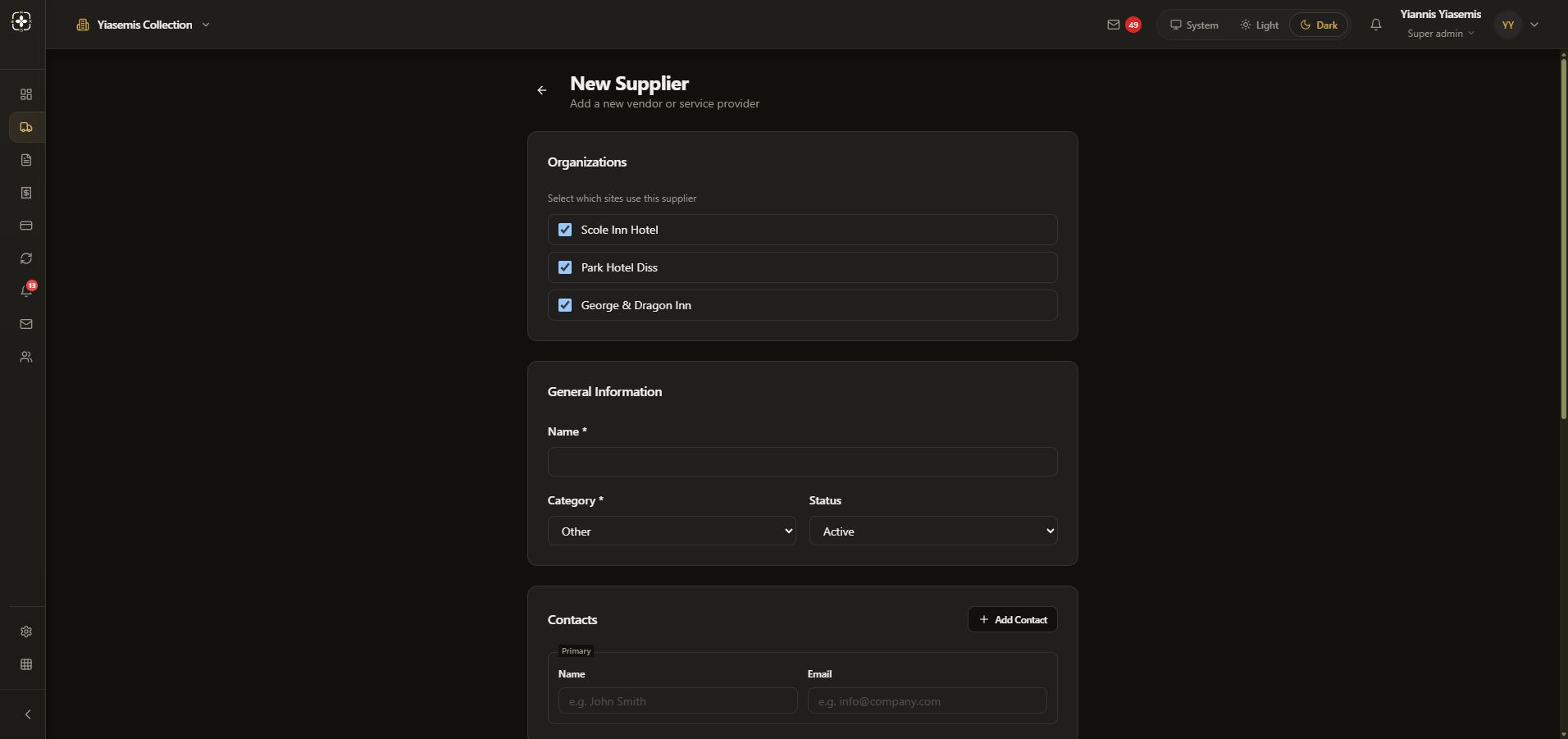Screen dimensions: 1568x739
Task: Open the suppliers truck icon in sidebar
Action: [26, 127]
